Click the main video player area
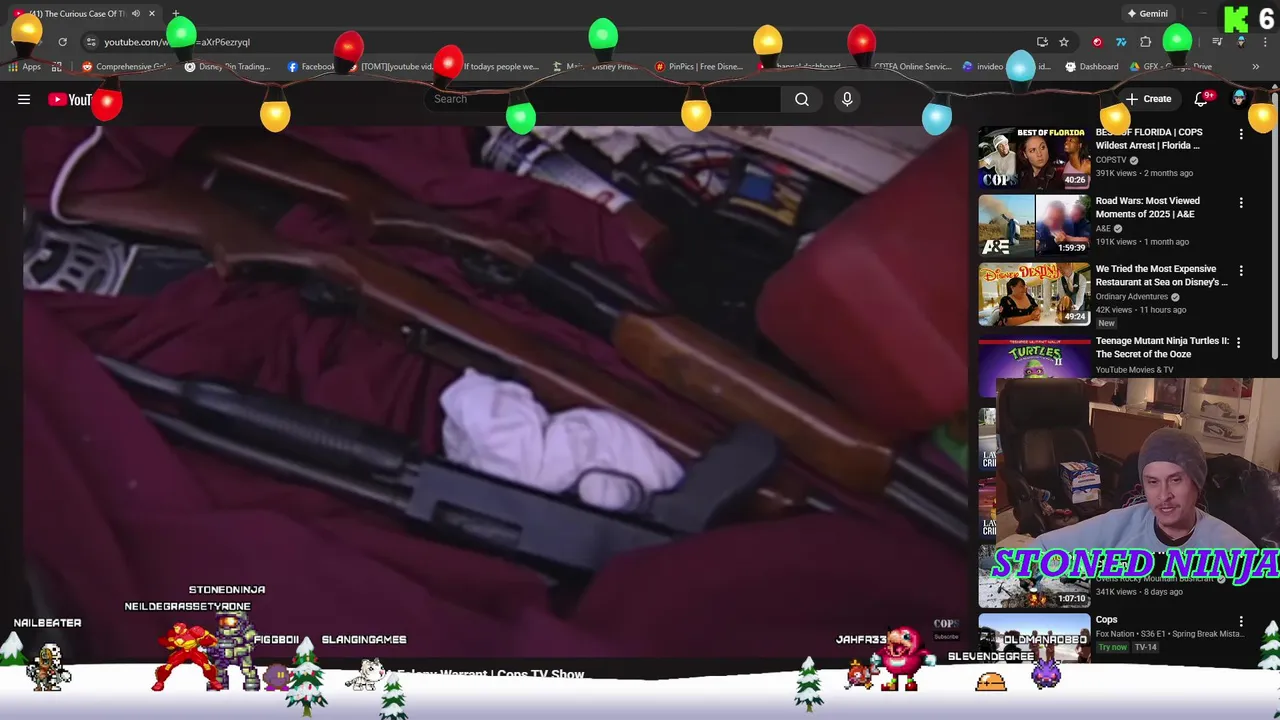The width and height of the screenshot is (1280, 720). 496,390
